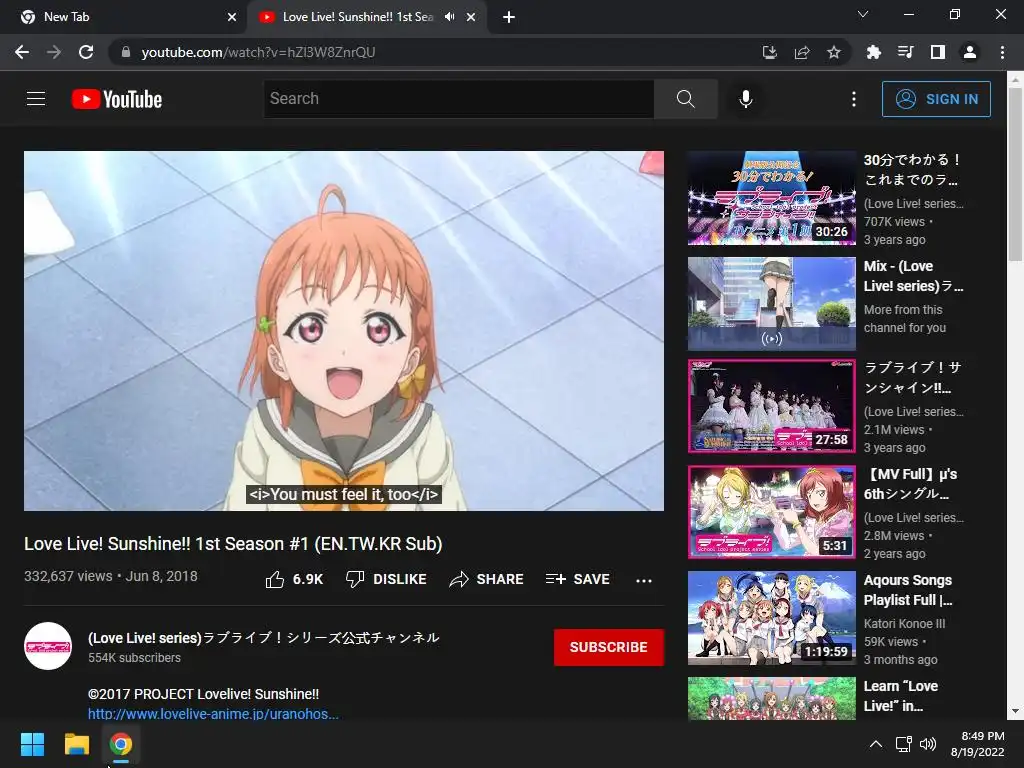Open File Explorer from taskbar

(76, 744)
